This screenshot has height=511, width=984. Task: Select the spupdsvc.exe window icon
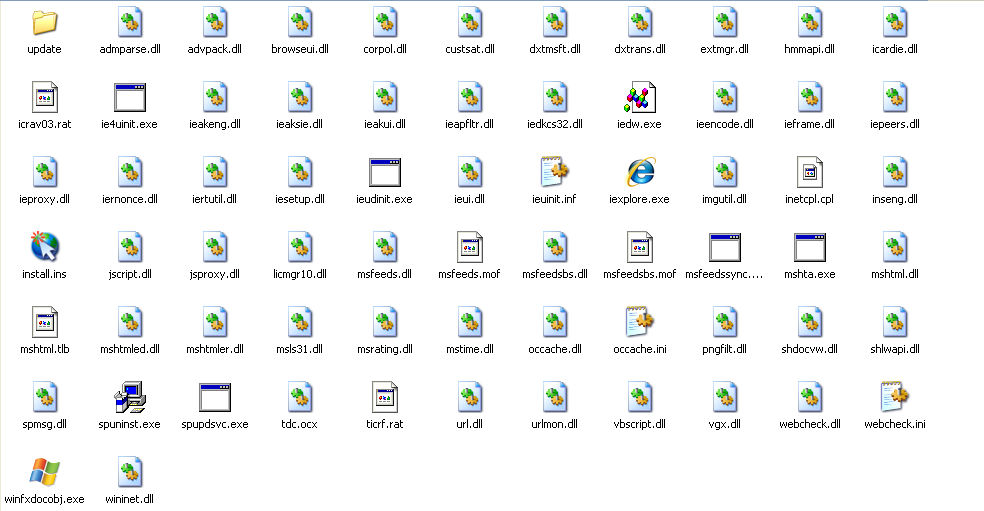click(215, 397)
